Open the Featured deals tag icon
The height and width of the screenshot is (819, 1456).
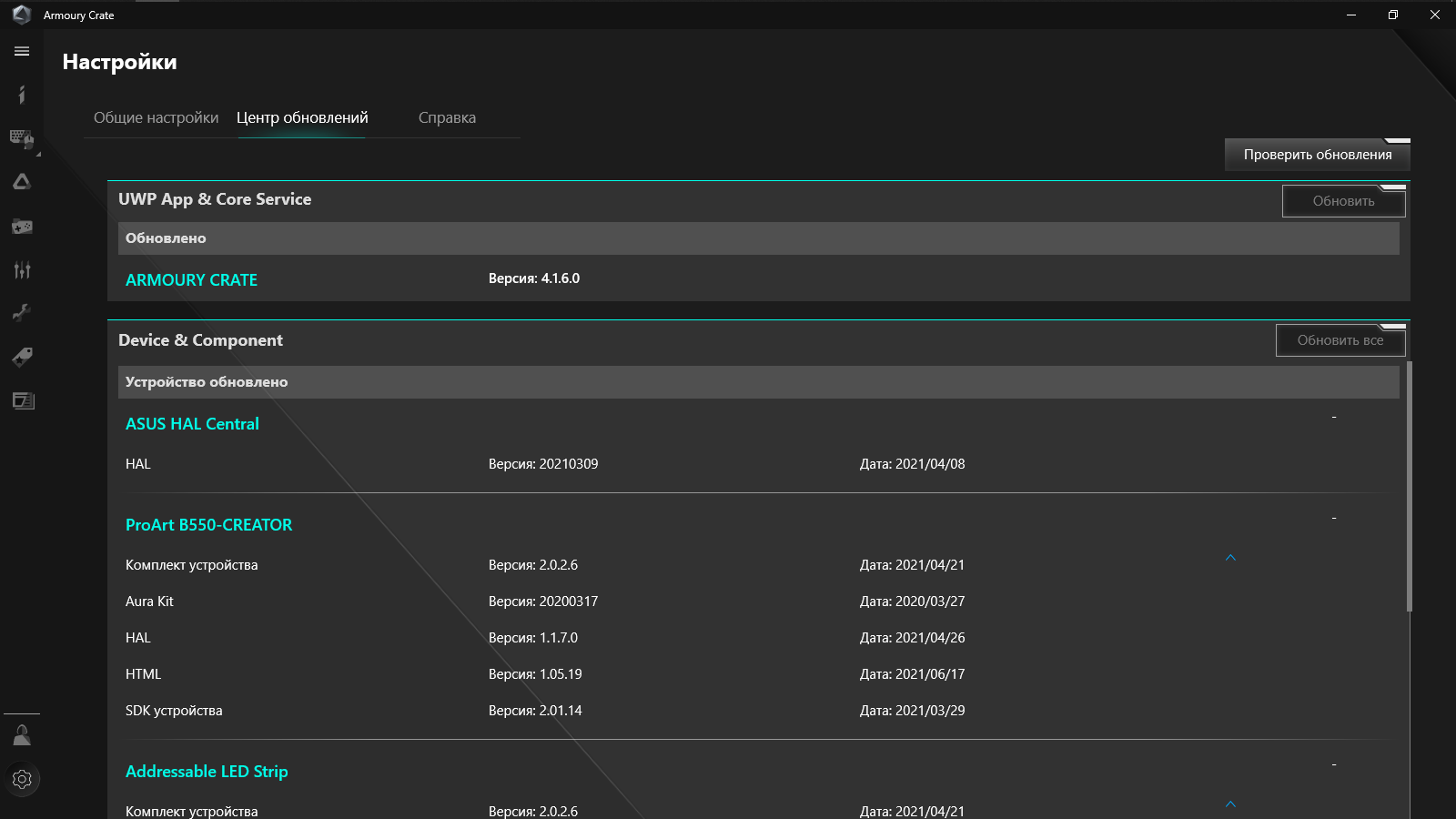point(22,356)
